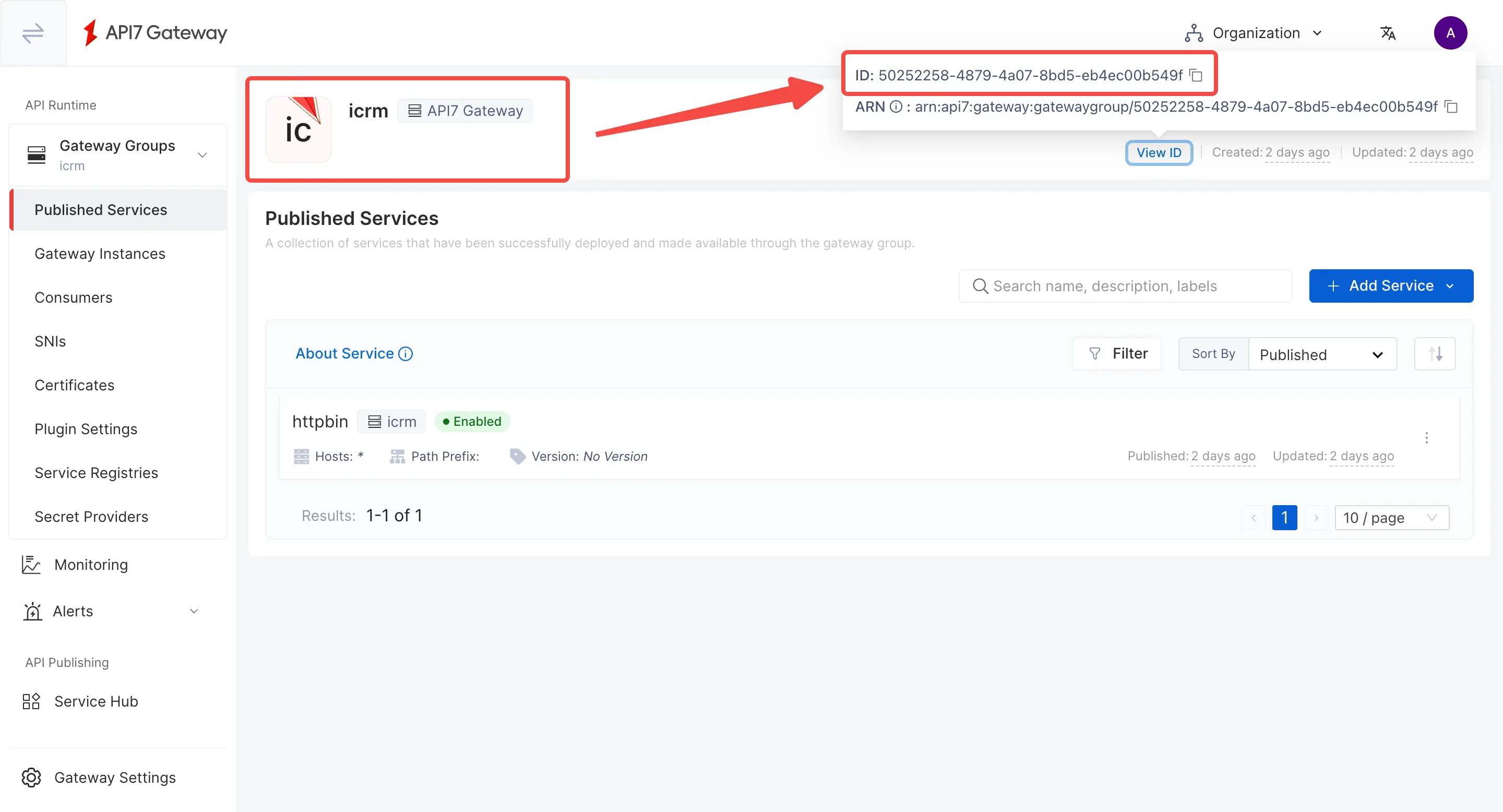Click the search magnifier icon
This screenshot has width=1503, height=812.
980,286
